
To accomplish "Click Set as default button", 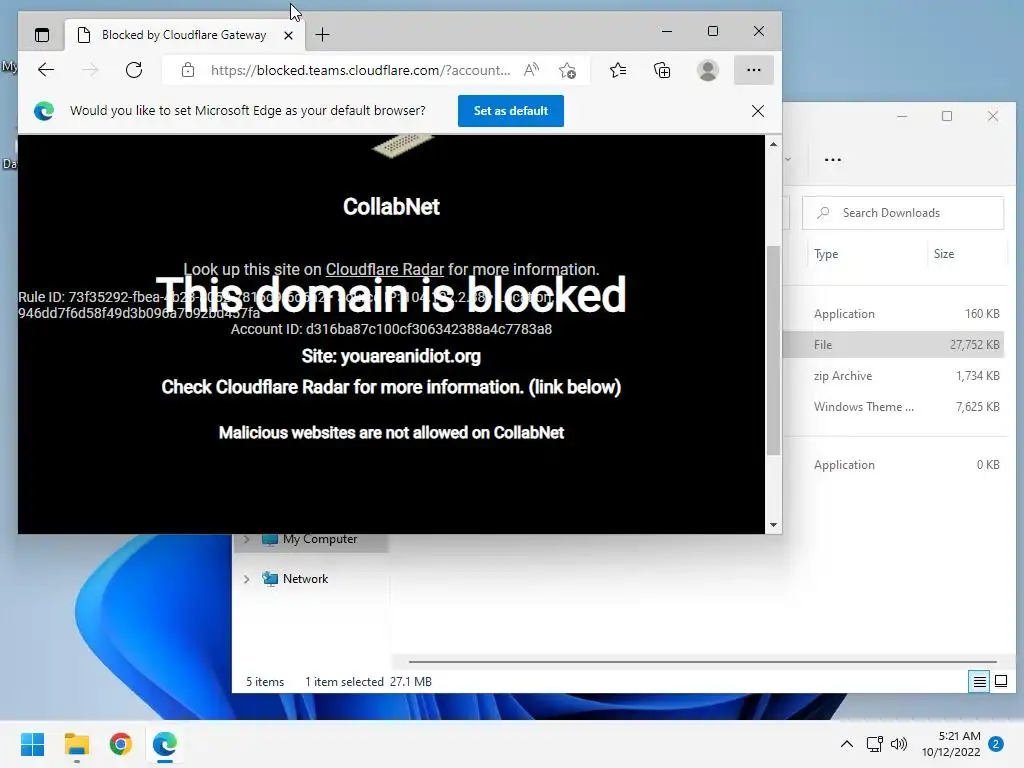I will [511, 111].
